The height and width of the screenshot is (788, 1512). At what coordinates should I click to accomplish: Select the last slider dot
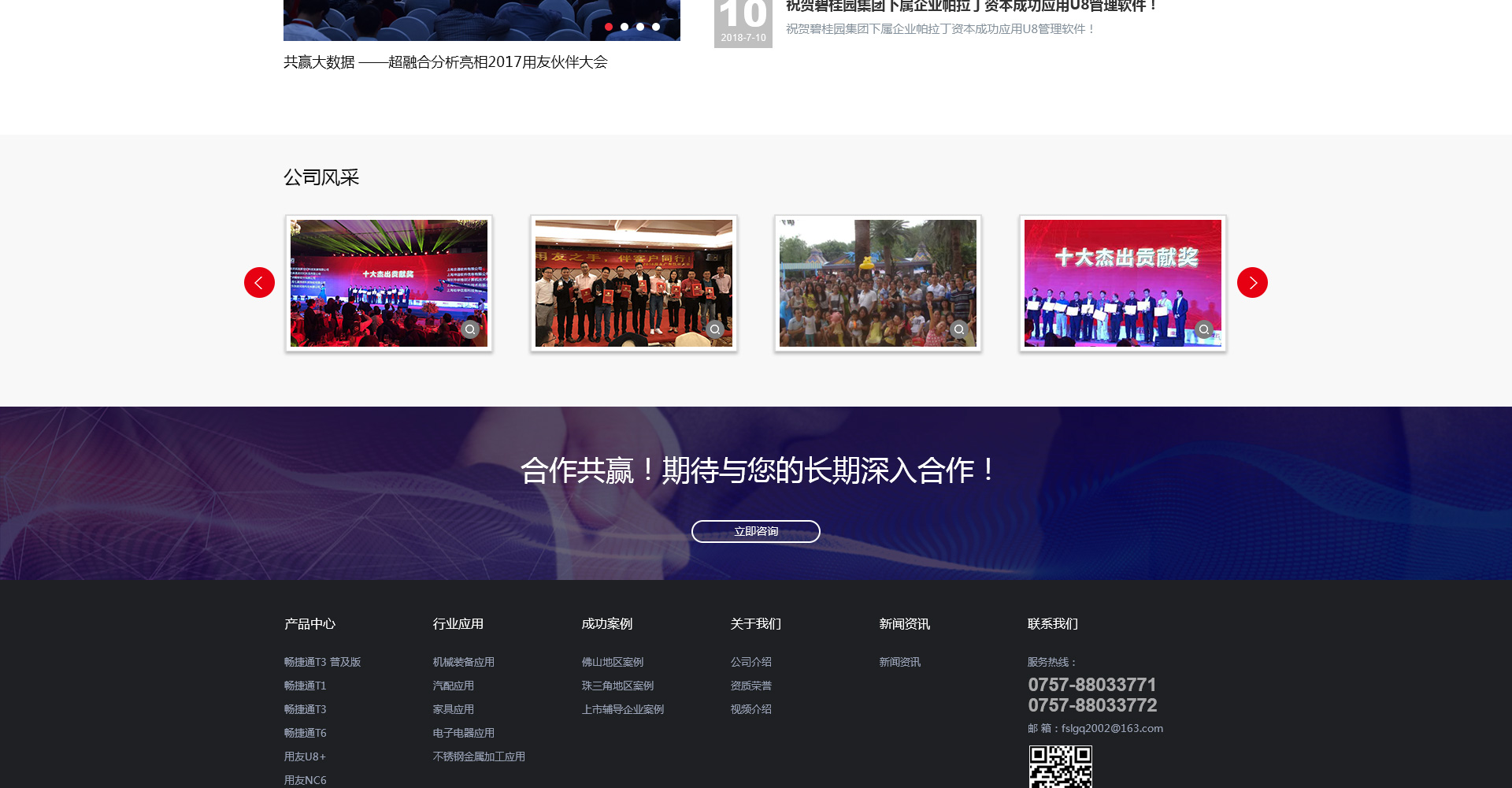(656, 27)
